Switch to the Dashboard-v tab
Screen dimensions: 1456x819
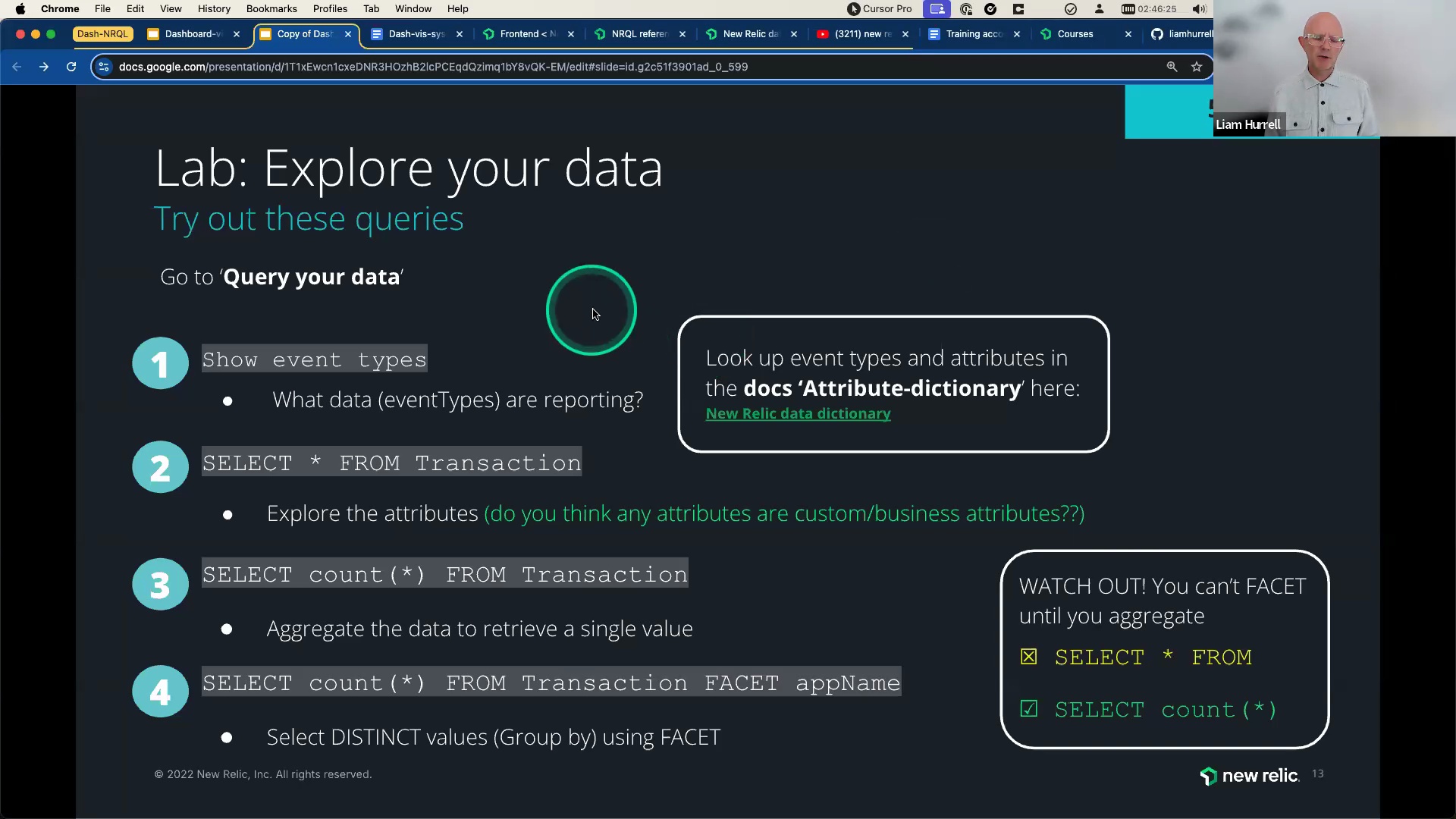pyautogui.click(x=193, y=34)
